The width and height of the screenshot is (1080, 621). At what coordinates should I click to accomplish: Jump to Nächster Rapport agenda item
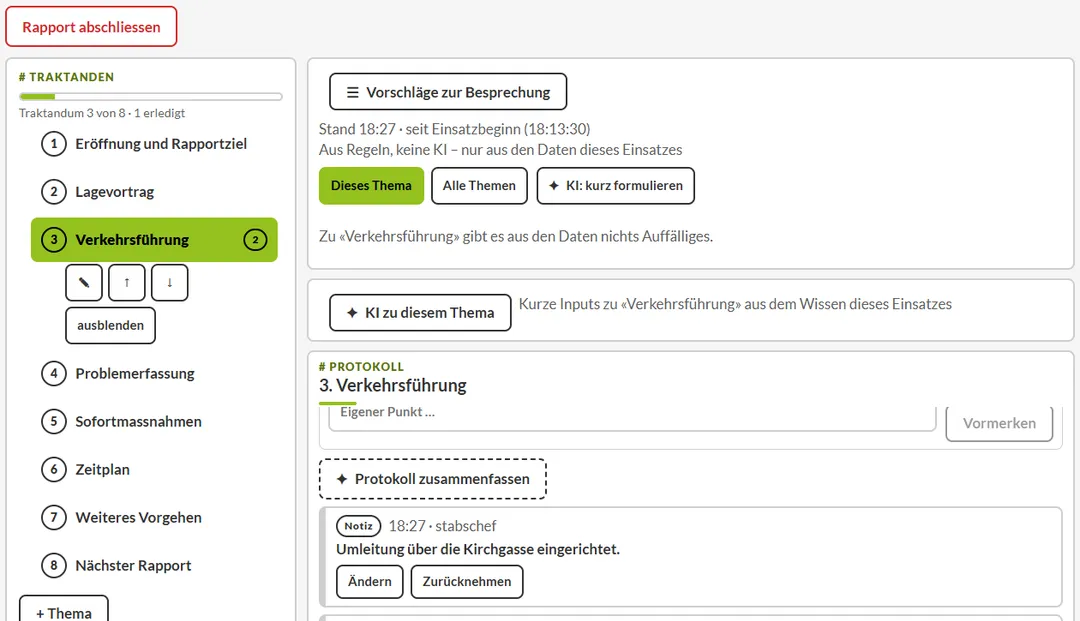(154, 566)
